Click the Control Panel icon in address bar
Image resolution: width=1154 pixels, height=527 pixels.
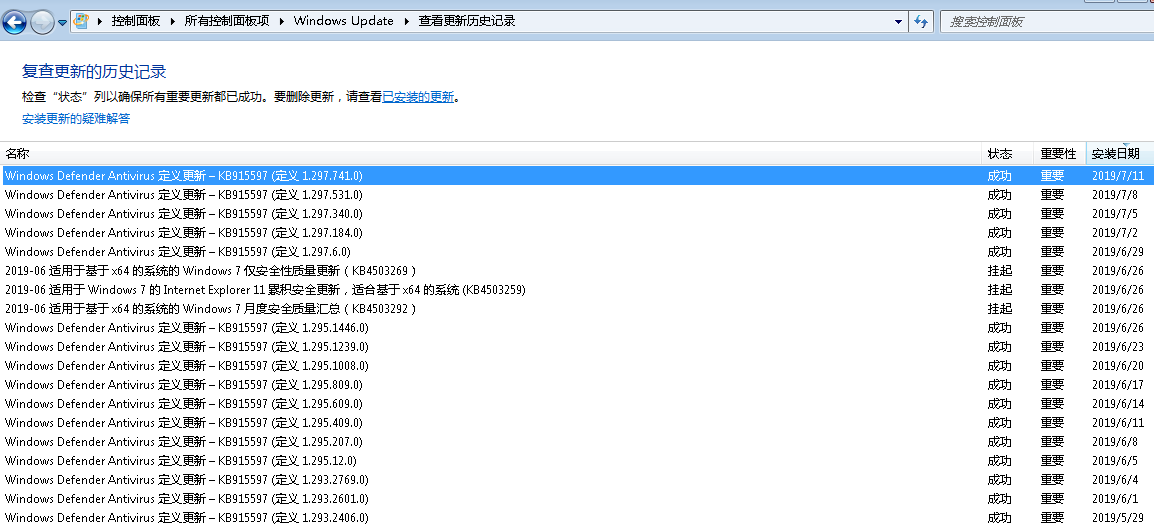(82, 21)
